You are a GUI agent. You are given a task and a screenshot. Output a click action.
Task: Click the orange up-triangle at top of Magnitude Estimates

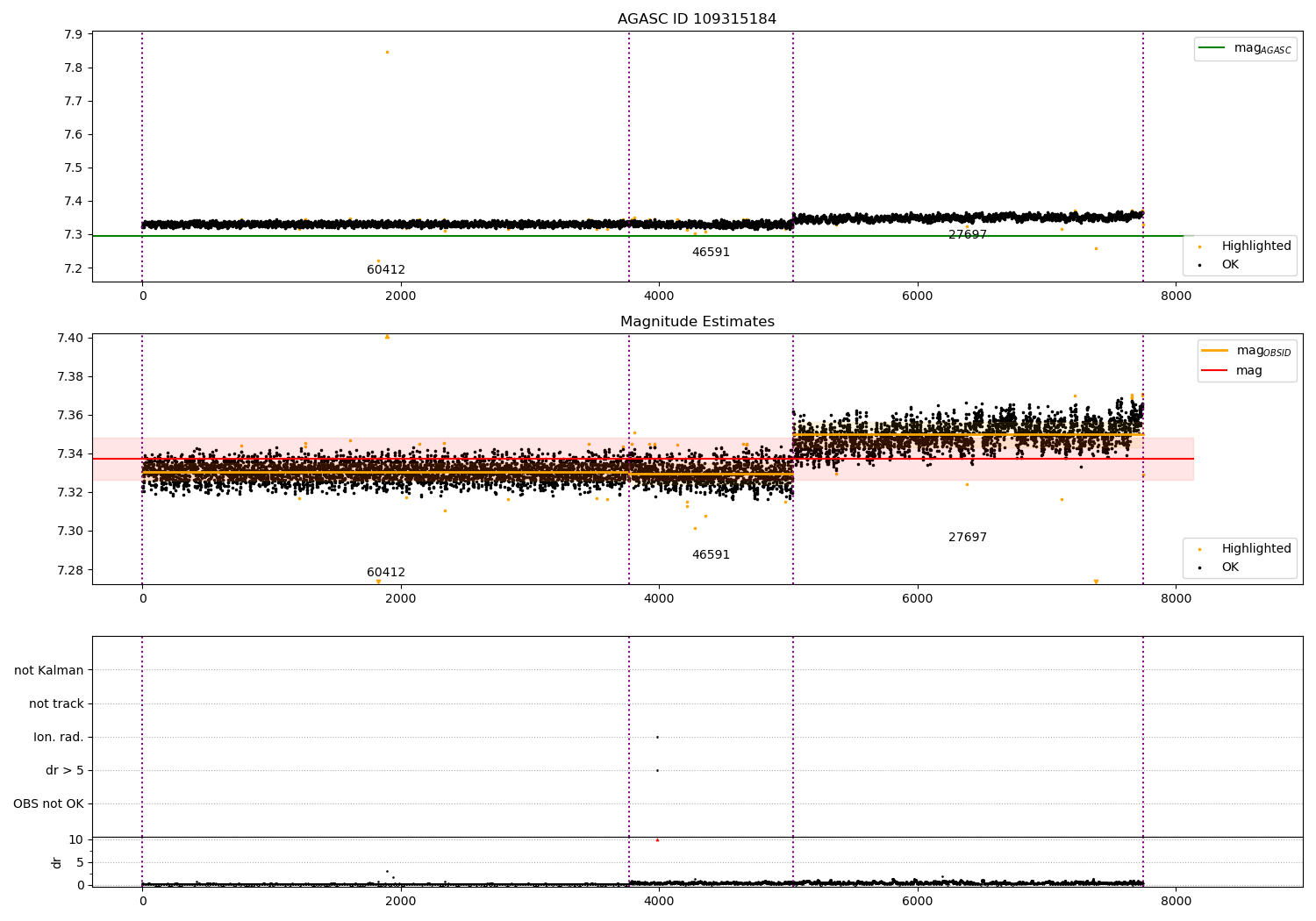pos(387,336)
